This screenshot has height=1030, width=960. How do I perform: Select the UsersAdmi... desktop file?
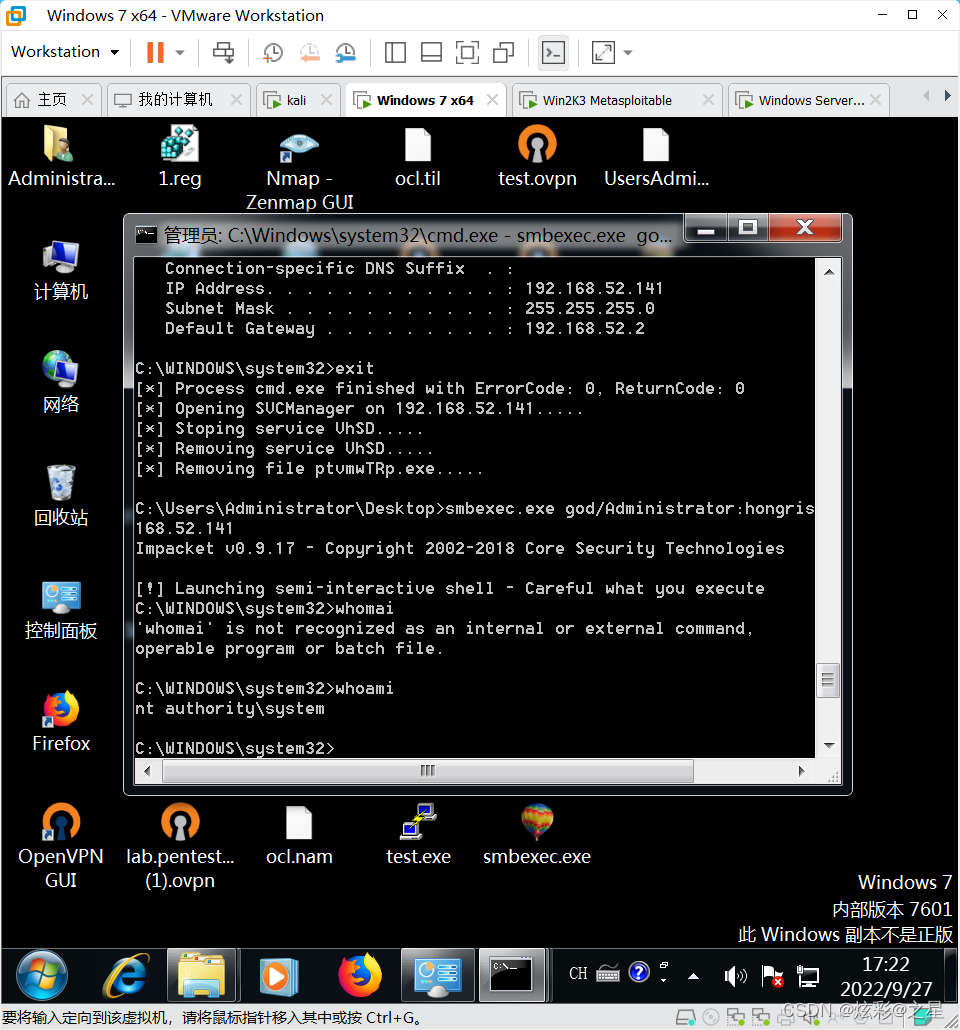656,156
